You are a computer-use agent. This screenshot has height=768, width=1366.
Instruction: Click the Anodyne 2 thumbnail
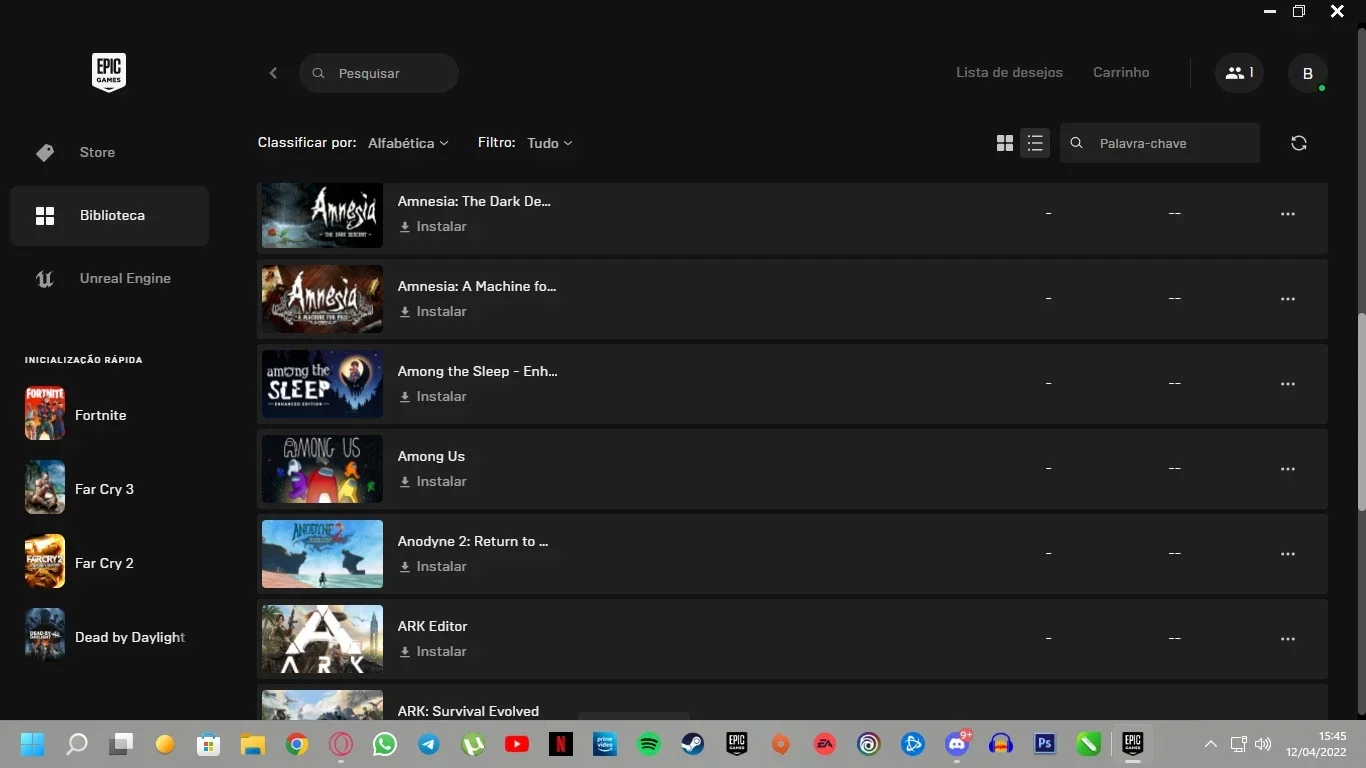322,554
